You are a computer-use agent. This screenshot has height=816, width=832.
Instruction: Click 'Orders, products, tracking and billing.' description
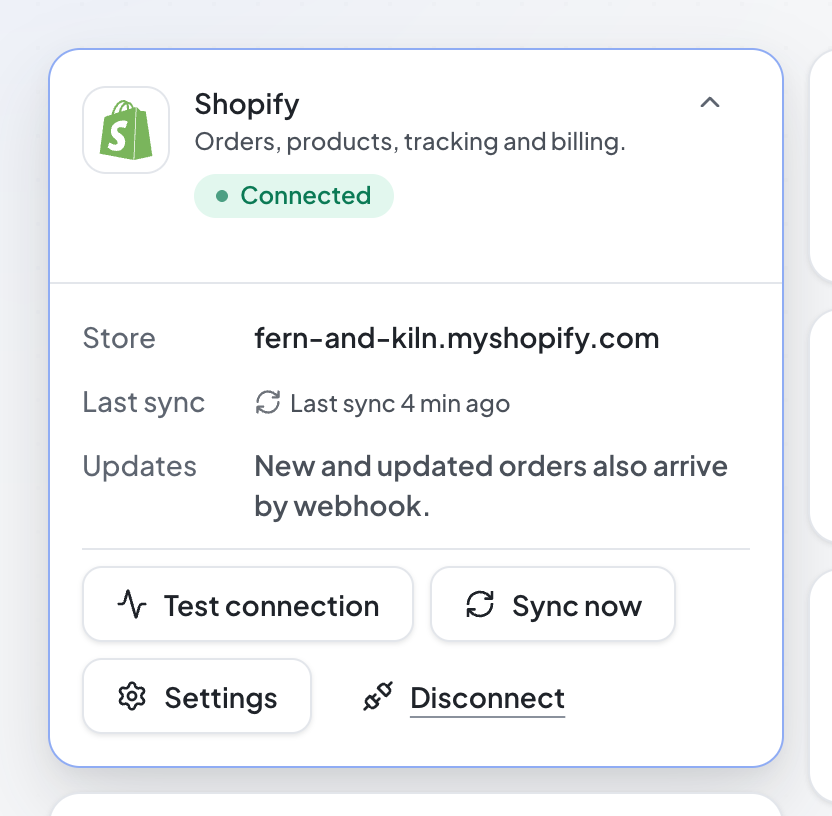[x=410, y=142]
